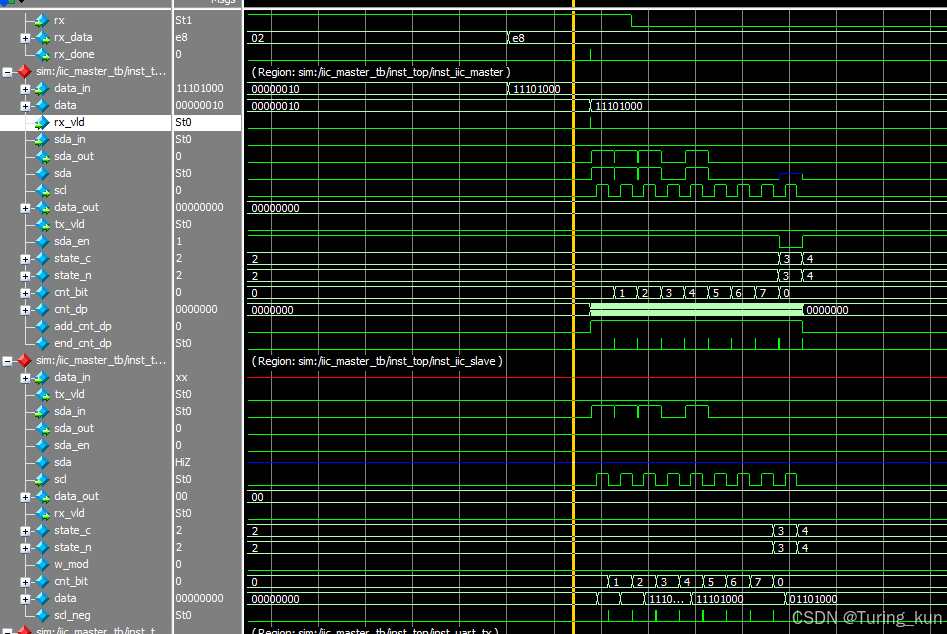The height and width of the screenshot is (634, 947).
Task: Click the rx_done signal icon
Action: (42, 54)
